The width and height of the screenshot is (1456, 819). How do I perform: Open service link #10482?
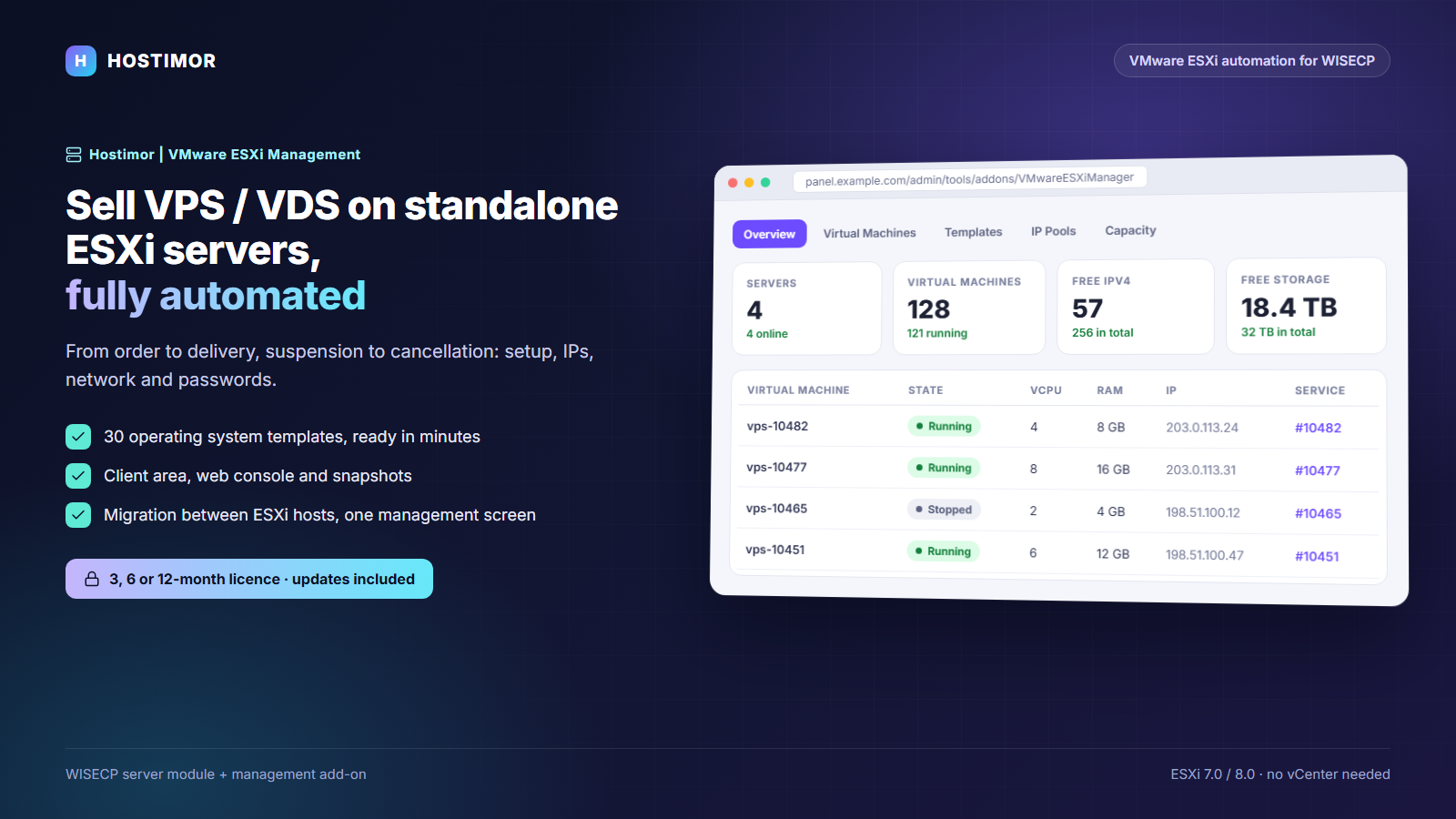(1318, 428)
